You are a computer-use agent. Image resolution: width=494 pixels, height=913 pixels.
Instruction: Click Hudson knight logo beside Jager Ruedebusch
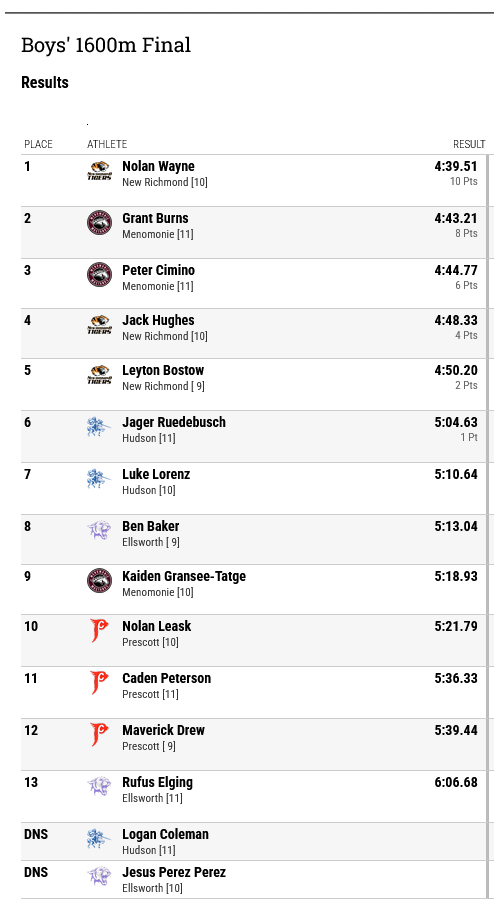pyautogui.click(x=99, y=427)
